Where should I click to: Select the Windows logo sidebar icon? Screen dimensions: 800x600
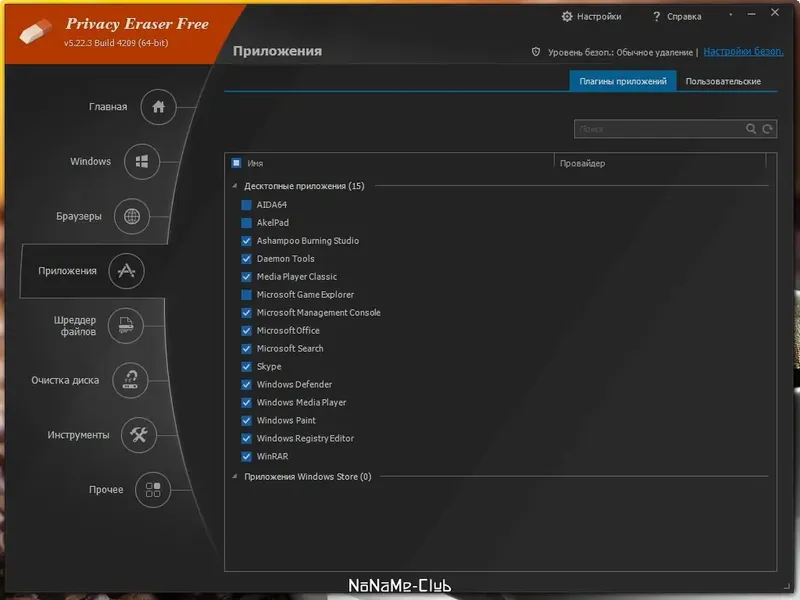pyautogui.click(x=142, y=162)
